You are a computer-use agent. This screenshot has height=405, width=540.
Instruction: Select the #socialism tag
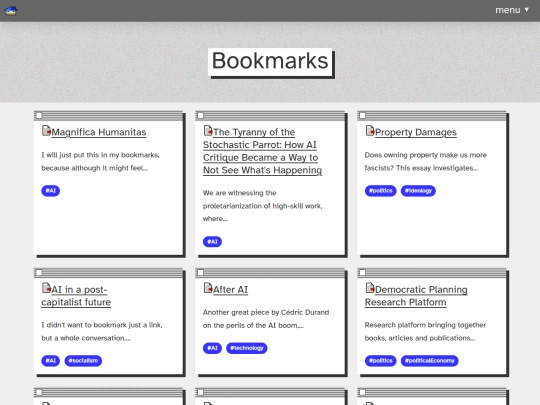(83, 361)
